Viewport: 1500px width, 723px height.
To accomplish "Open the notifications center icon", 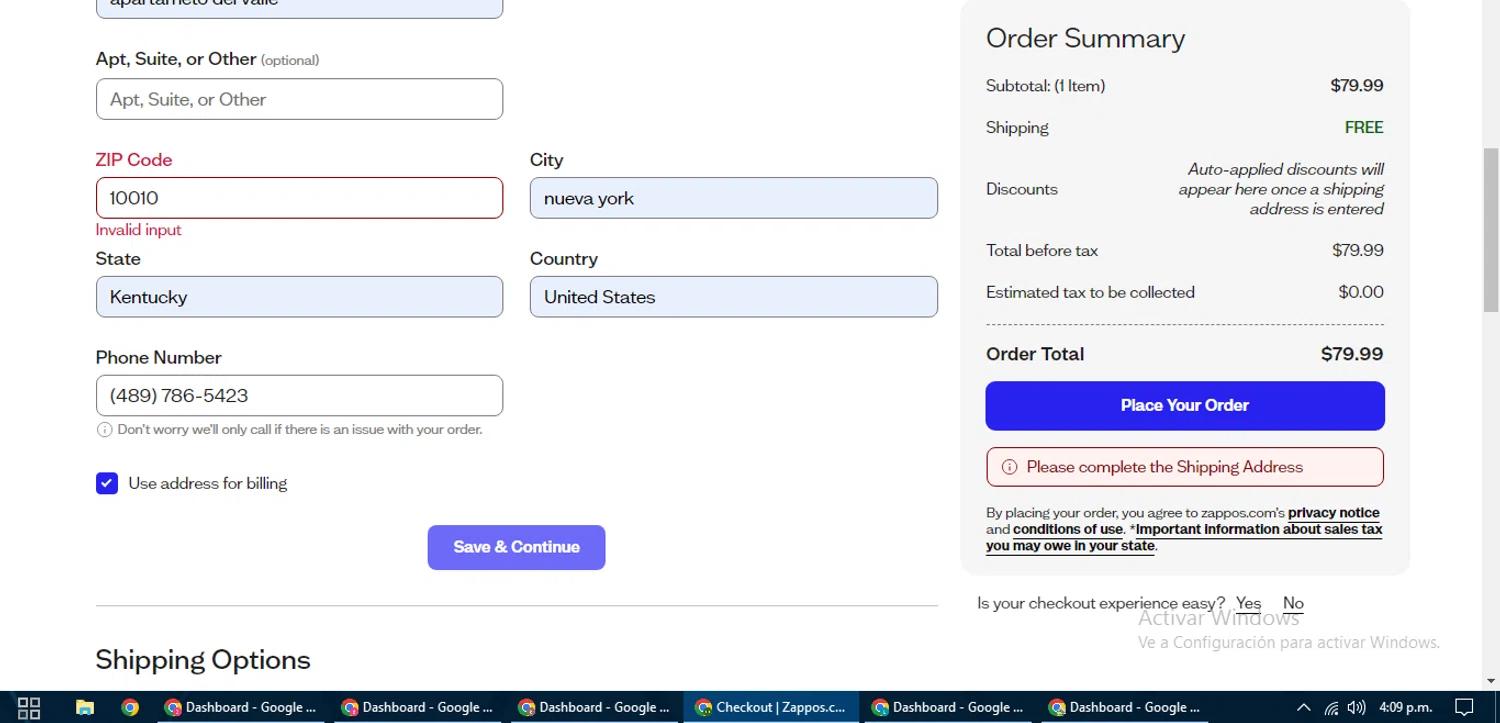I will (x=1464, y=708).
